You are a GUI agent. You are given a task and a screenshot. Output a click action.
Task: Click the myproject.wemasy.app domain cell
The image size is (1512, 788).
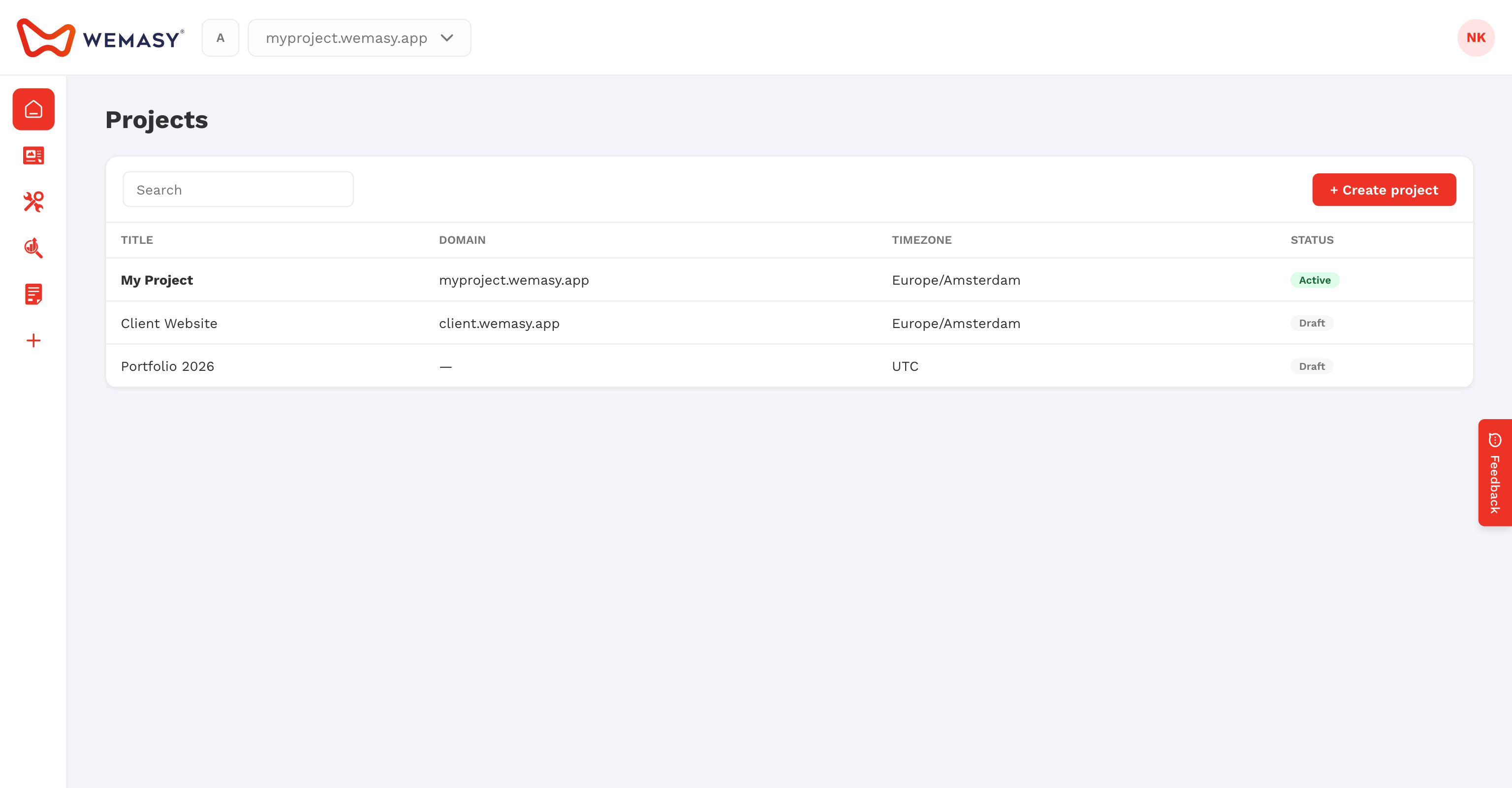coord(513,280)
